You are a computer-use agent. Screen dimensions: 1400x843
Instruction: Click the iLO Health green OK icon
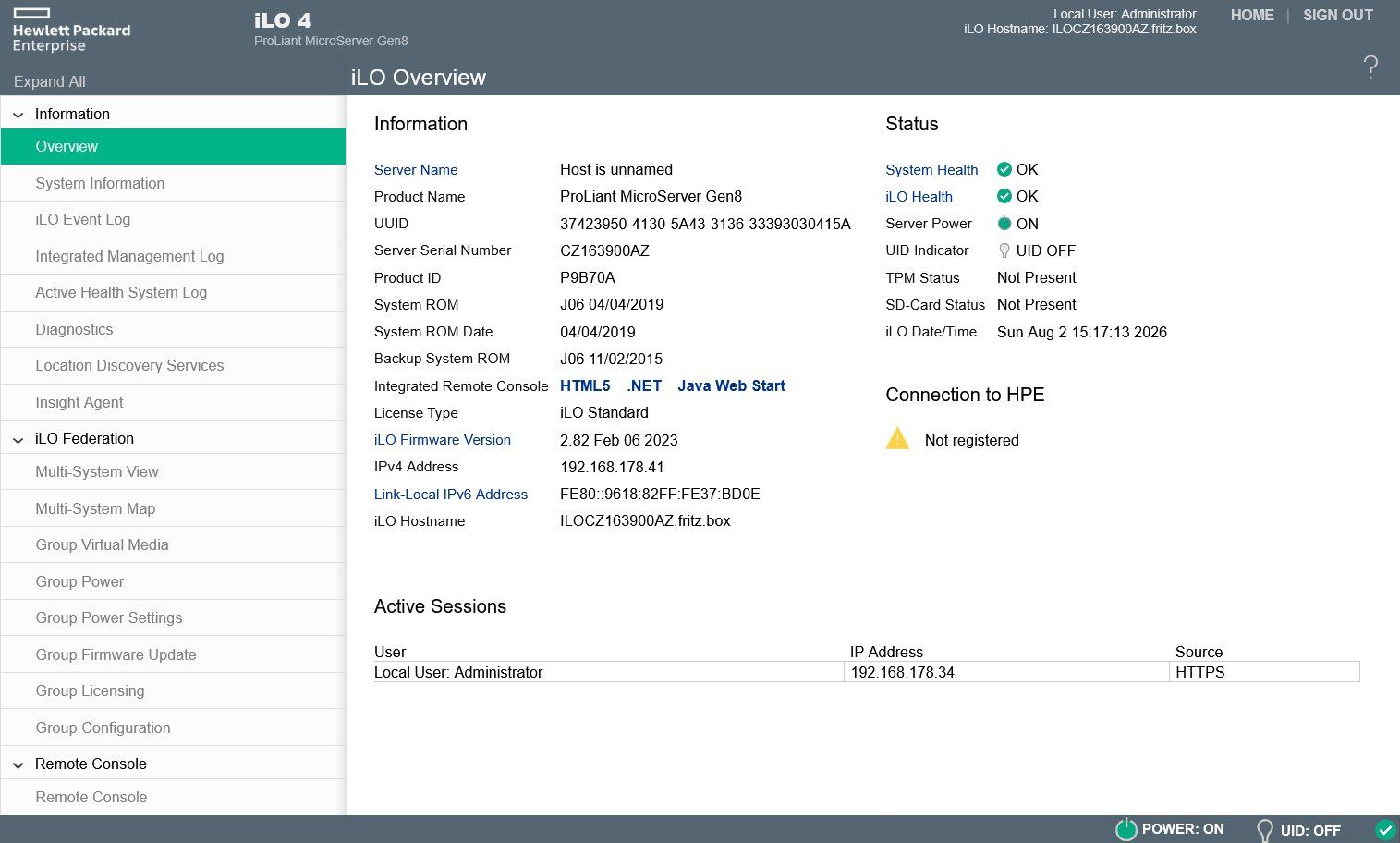[x=1004, y=196]
